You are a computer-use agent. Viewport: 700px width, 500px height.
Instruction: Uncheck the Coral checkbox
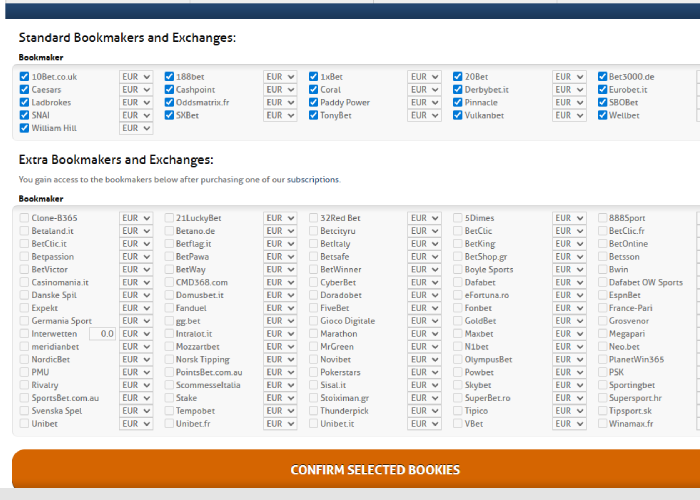click(313, 90)
